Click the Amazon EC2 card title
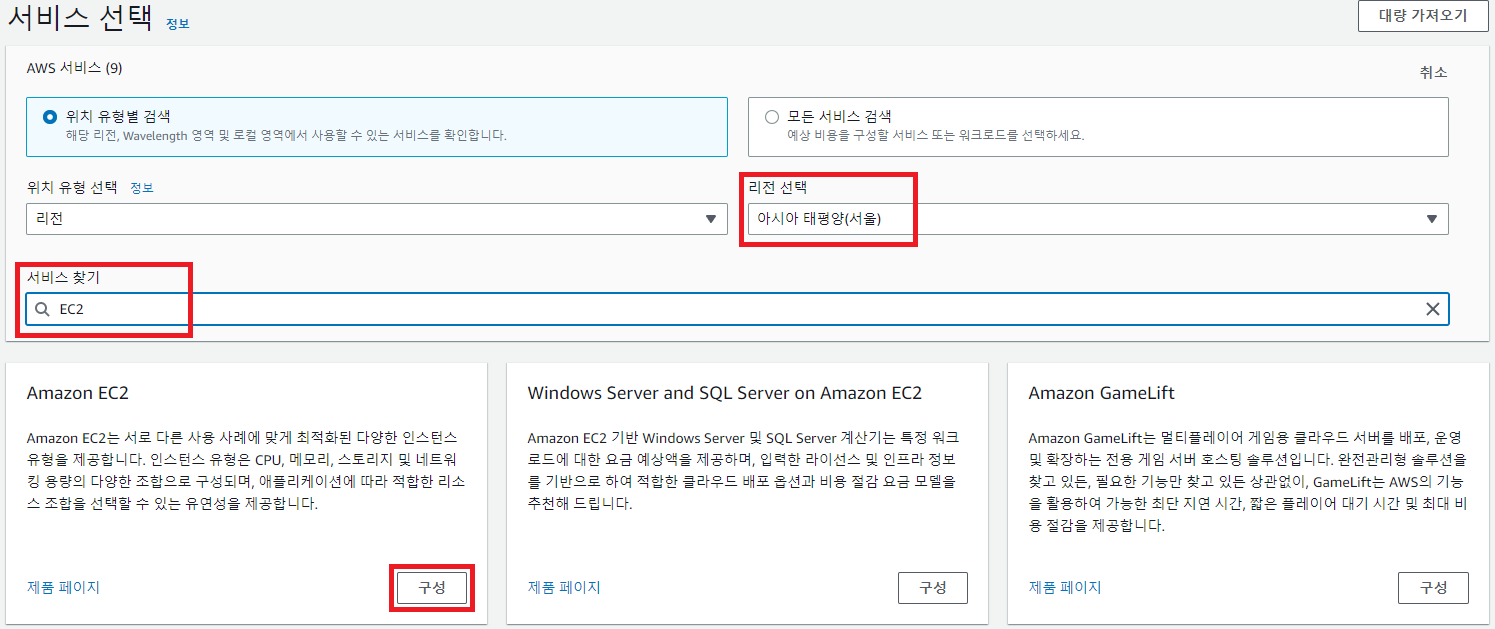1495x629 pixels. click(78, 393)
